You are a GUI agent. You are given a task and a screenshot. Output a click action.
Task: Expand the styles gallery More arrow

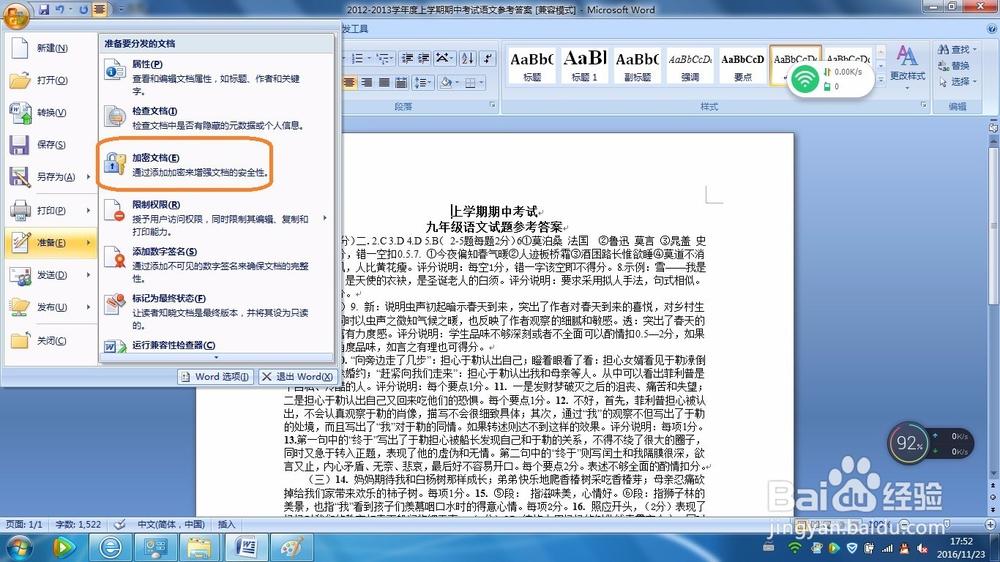[881, 79]
